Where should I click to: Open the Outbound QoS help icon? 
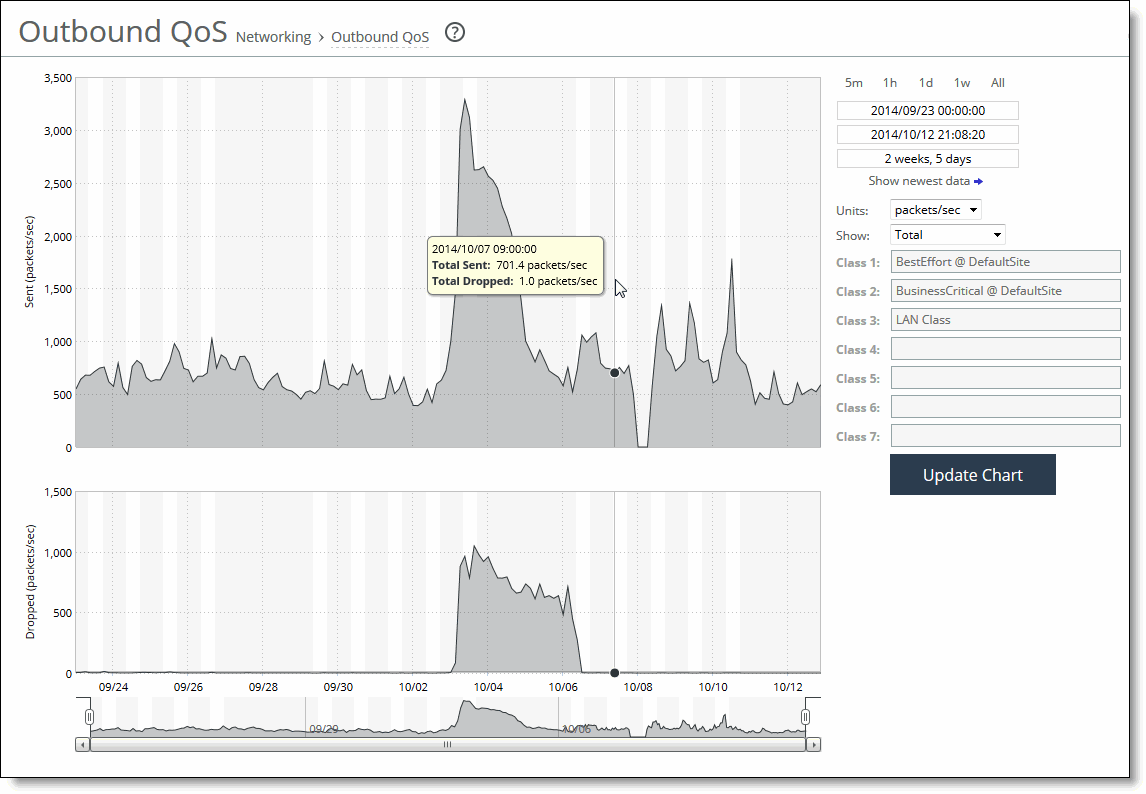[454, 32]
